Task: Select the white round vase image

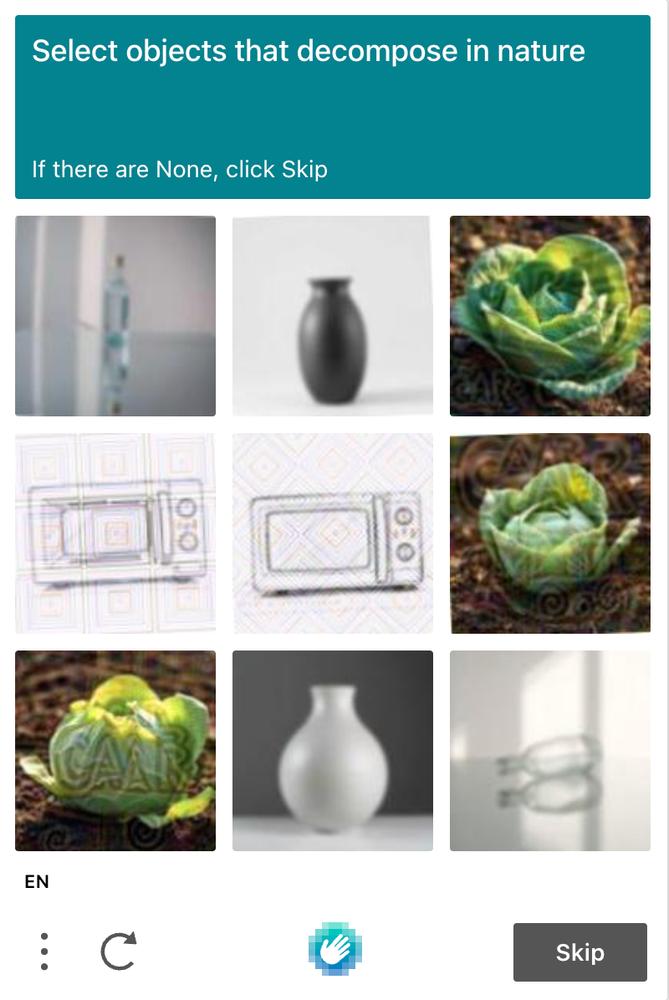Action: click(332, 751)
